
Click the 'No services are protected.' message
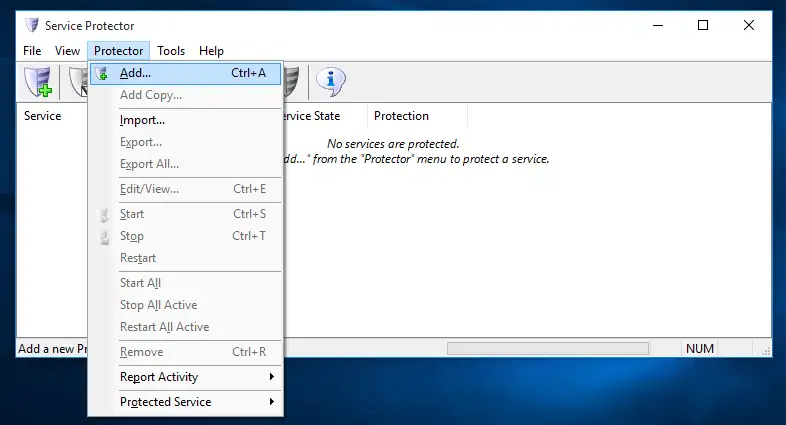tap(393, 144)
